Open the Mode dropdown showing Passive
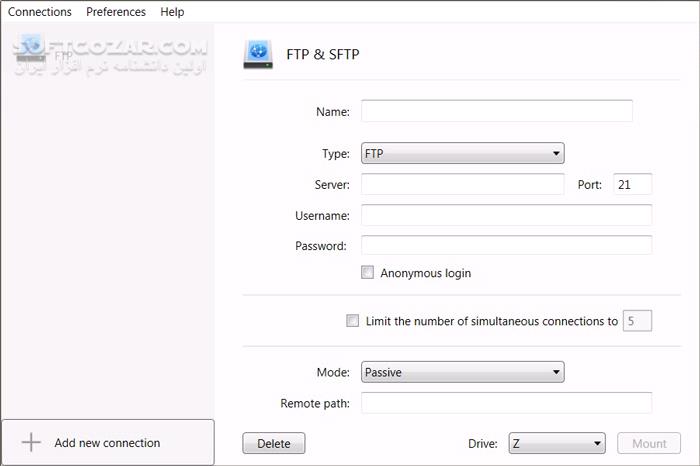 [x=462, y=372]
